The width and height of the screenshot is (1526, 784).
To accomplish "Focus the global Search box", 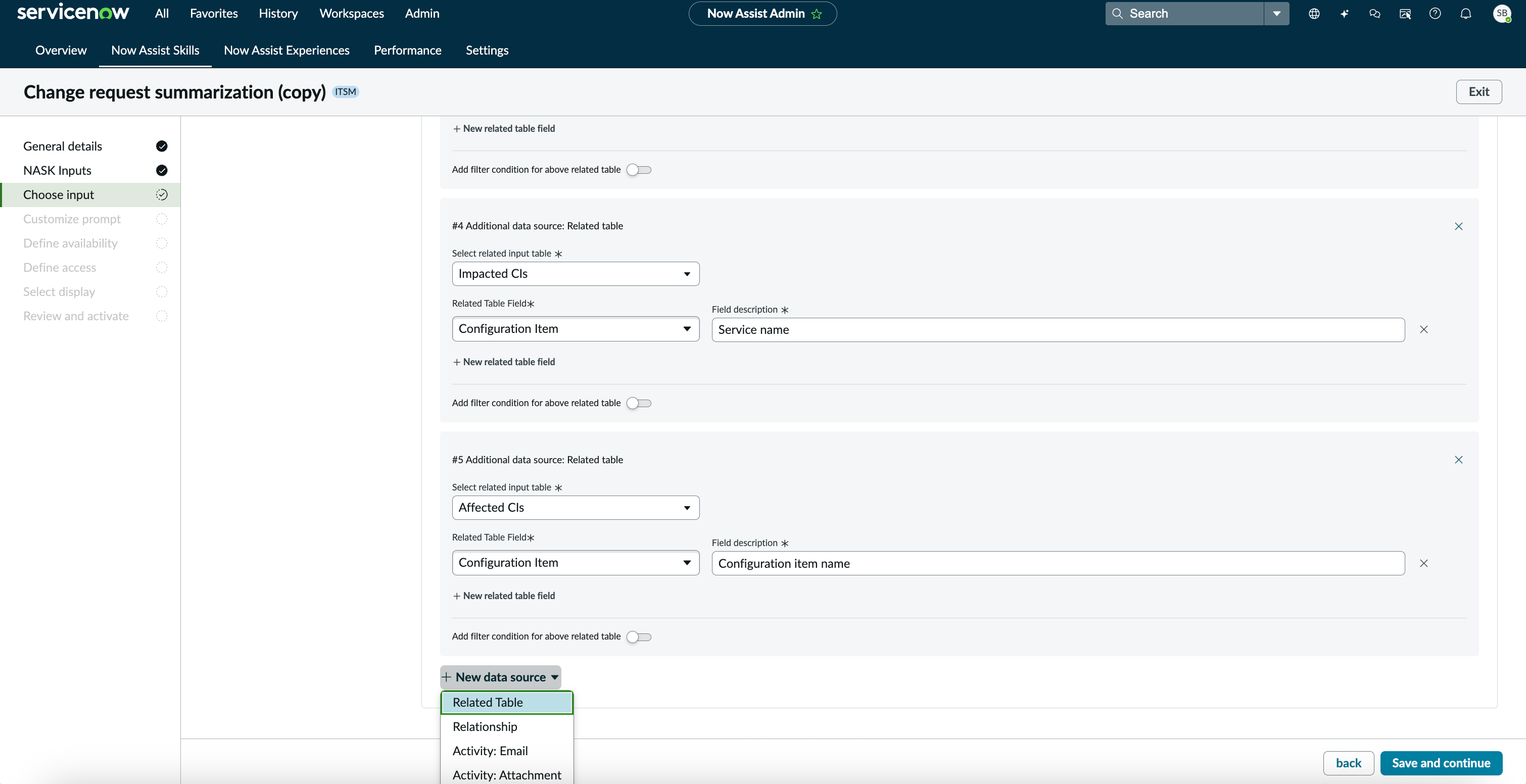I will (1185, 14).
